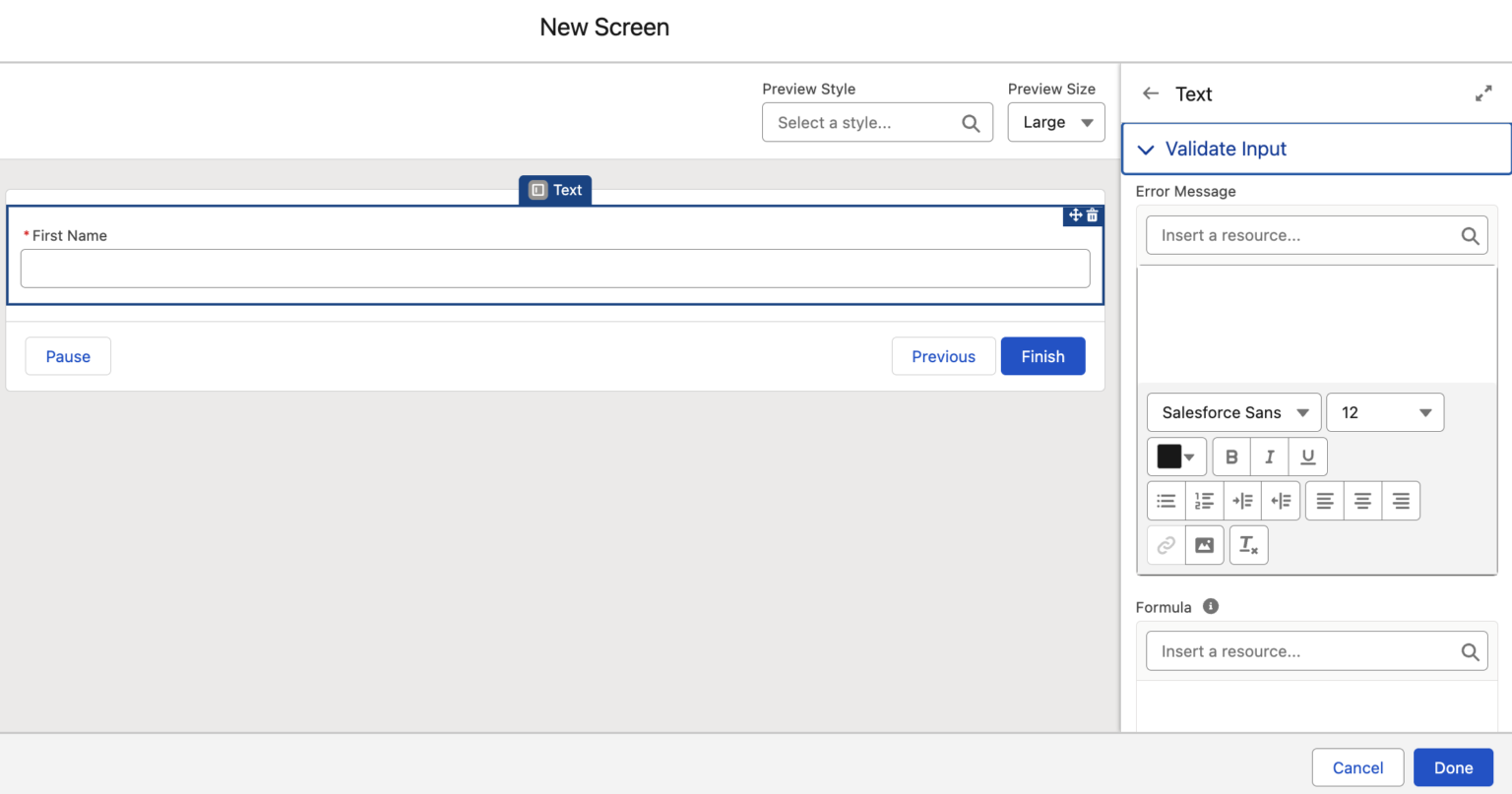Open the font family dropdown
The image size is (1512, 794).
(x=1233, y=412)
